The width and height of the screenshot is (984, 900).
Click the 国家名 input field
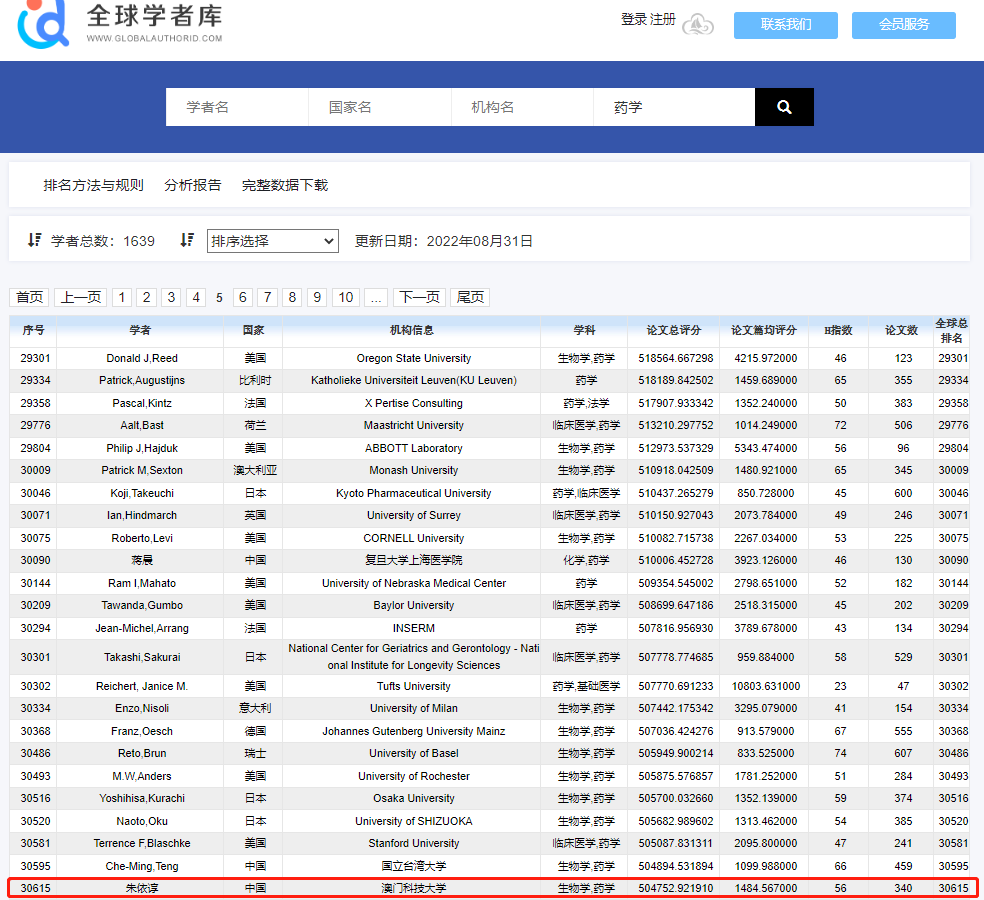click(x=379, y=107)
